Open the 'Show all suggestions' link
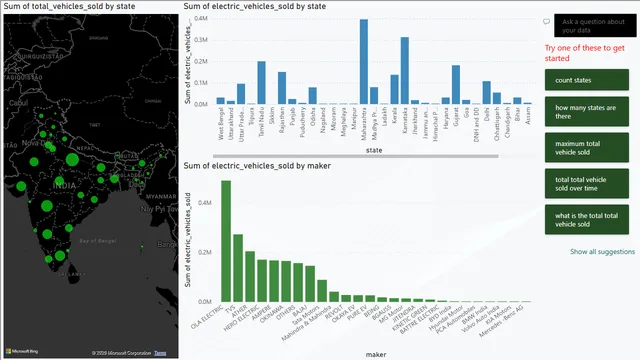Image resolution: width=640 pixels, height=360 pixels. (602, 251)
